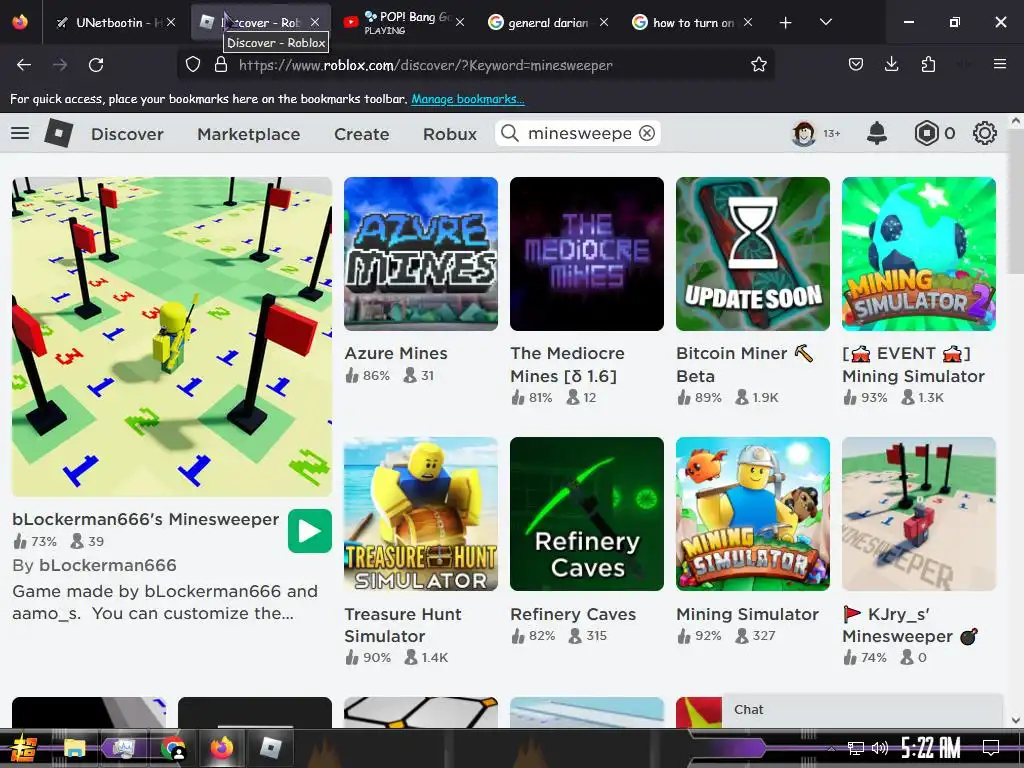Viewport: 1024px width, 768px height.
Task: Open a new browser tab
Action: tap(785, 23)
